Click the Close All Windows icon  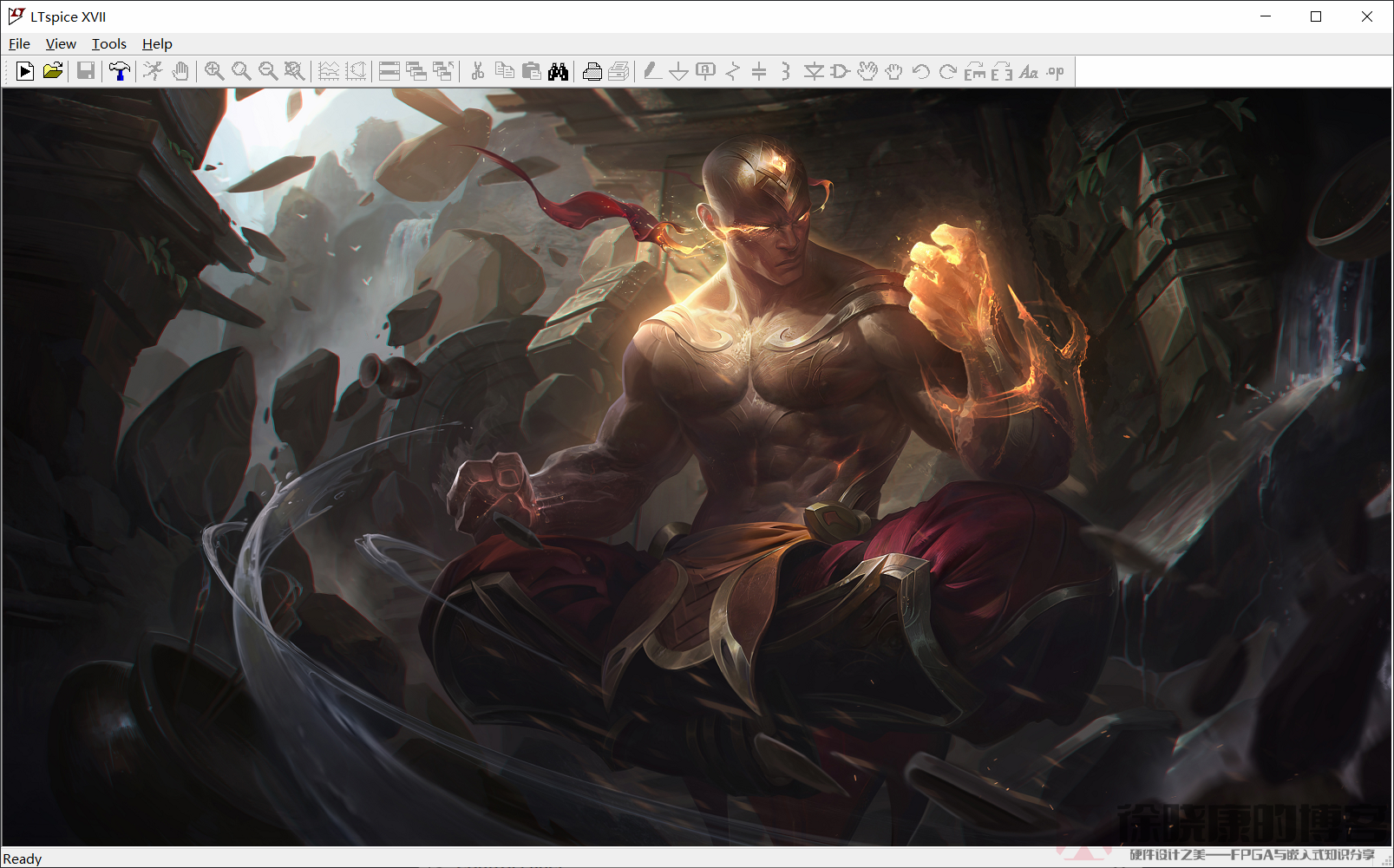pos(443,71)
